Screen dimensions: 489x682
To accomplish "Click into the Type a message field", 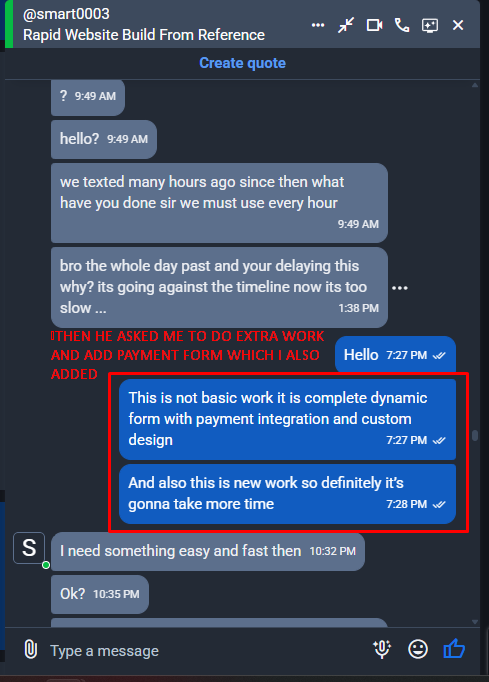I will (204, 651).
